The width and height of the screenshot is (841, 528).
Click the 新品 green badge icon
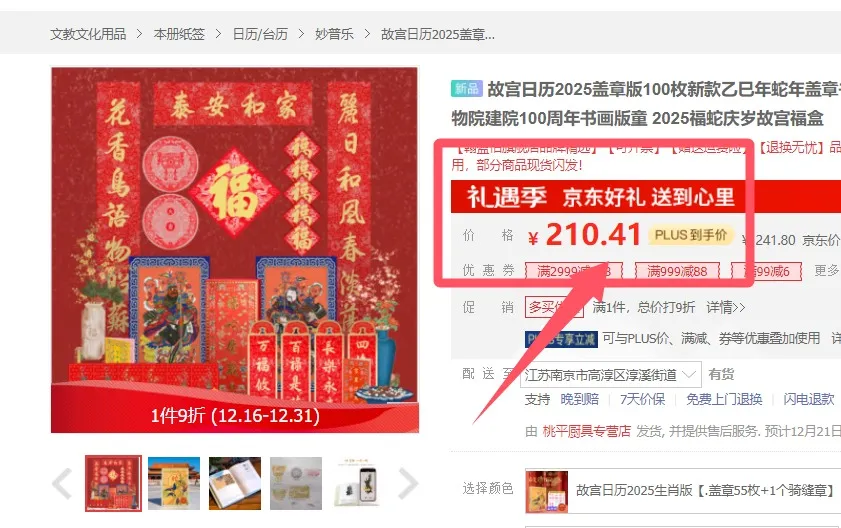(467, 89)
